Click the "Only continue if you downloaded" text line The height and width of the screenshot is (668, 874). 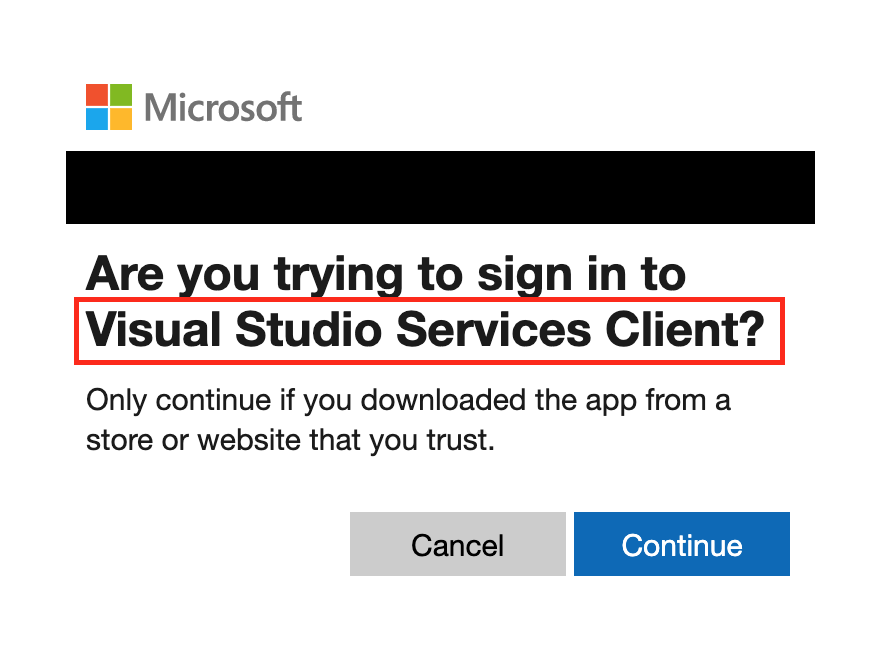tap(408, 400)
